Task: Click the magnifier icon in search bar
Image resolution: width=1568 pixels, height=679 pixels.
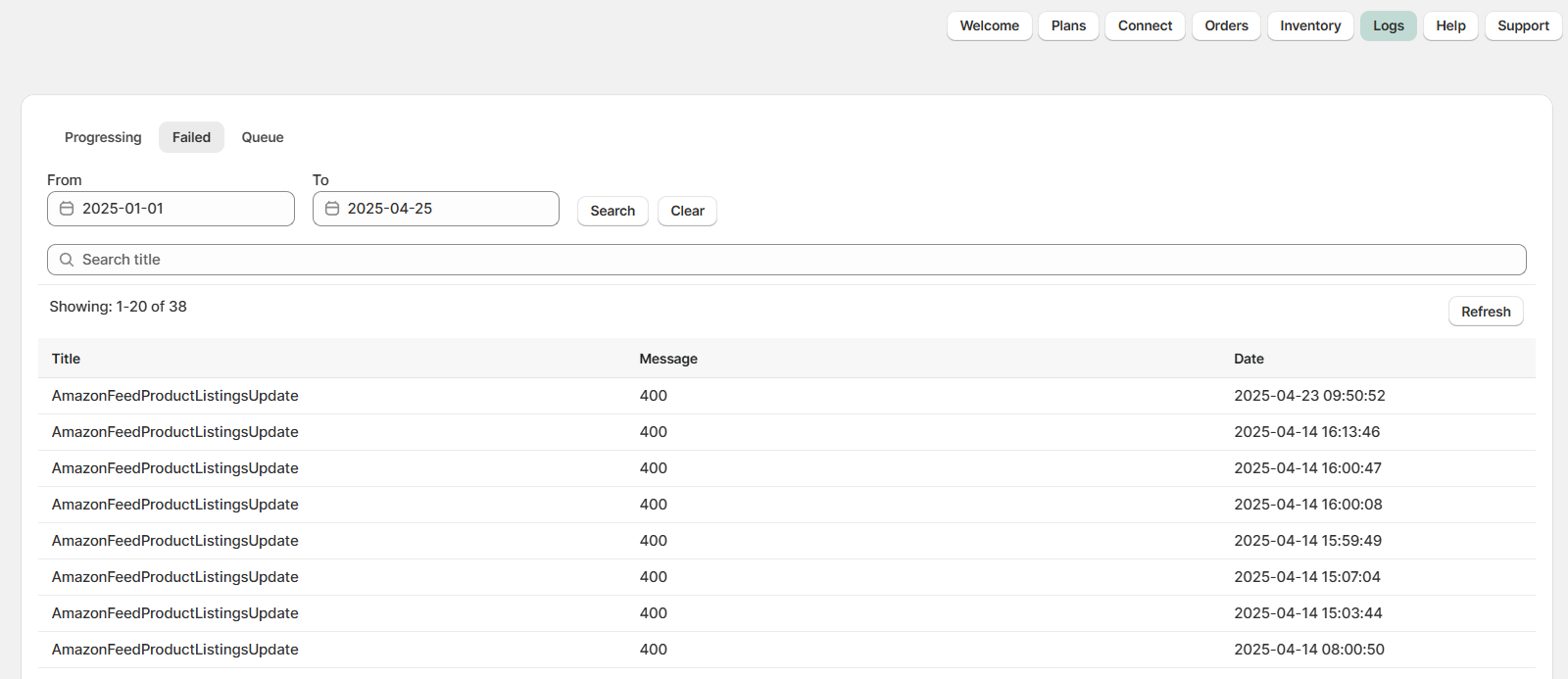Action: coord(67,260)
